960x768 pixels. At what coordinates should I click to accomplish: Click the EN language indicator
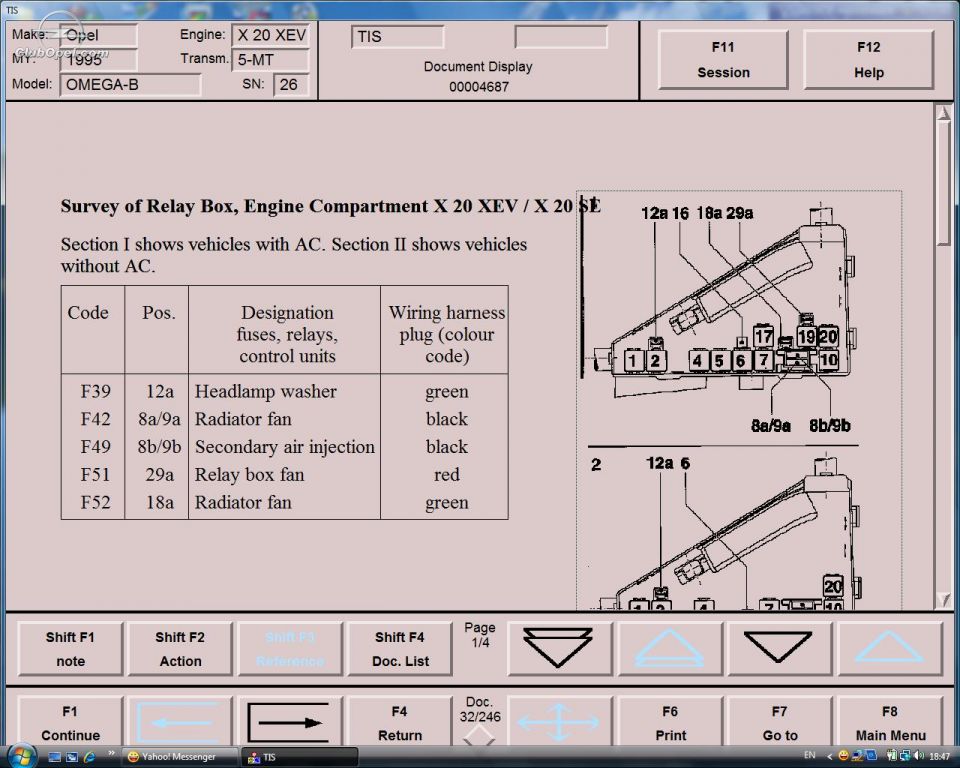coord(809,756)
